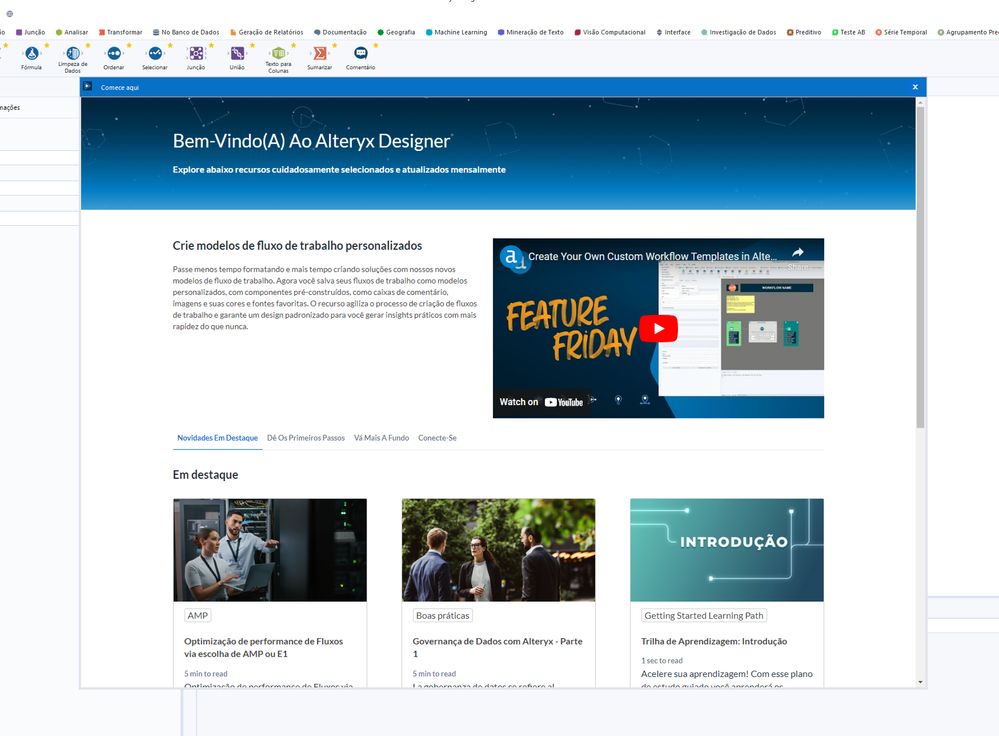Select the Texto para Colunas tool icon
Image resolution: width=999 pixels, height=736 pixels.
[x=278, y=54]
